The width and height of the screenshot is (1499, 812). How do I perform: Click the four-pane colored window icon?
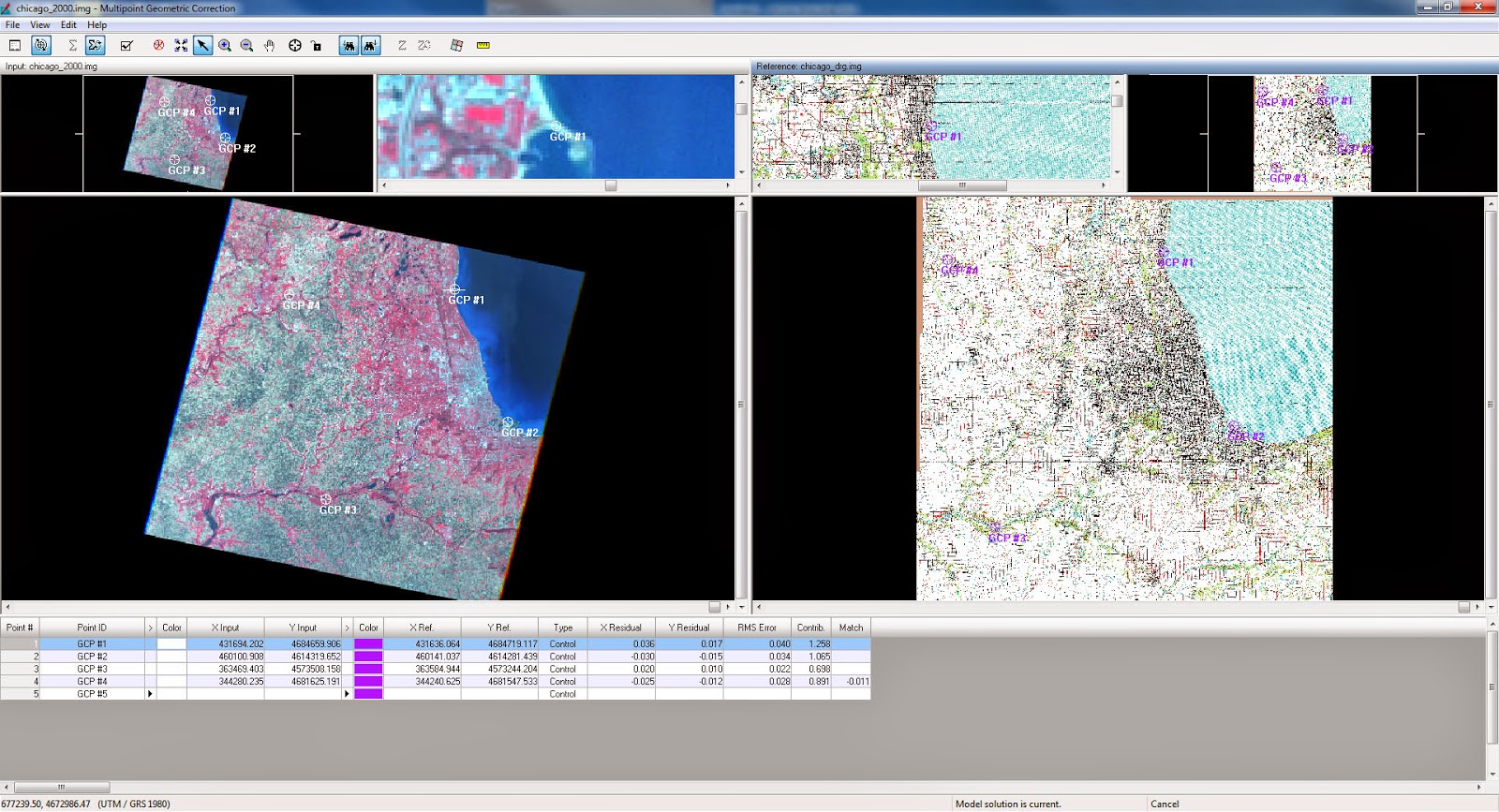pyautogui.click(x=456, y=45)
